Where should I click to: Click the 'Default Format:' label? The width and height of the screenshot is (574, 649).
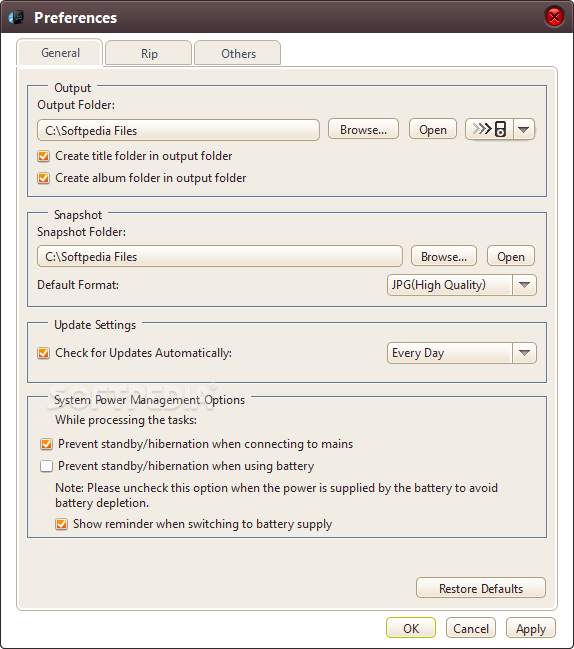[78, 285]
